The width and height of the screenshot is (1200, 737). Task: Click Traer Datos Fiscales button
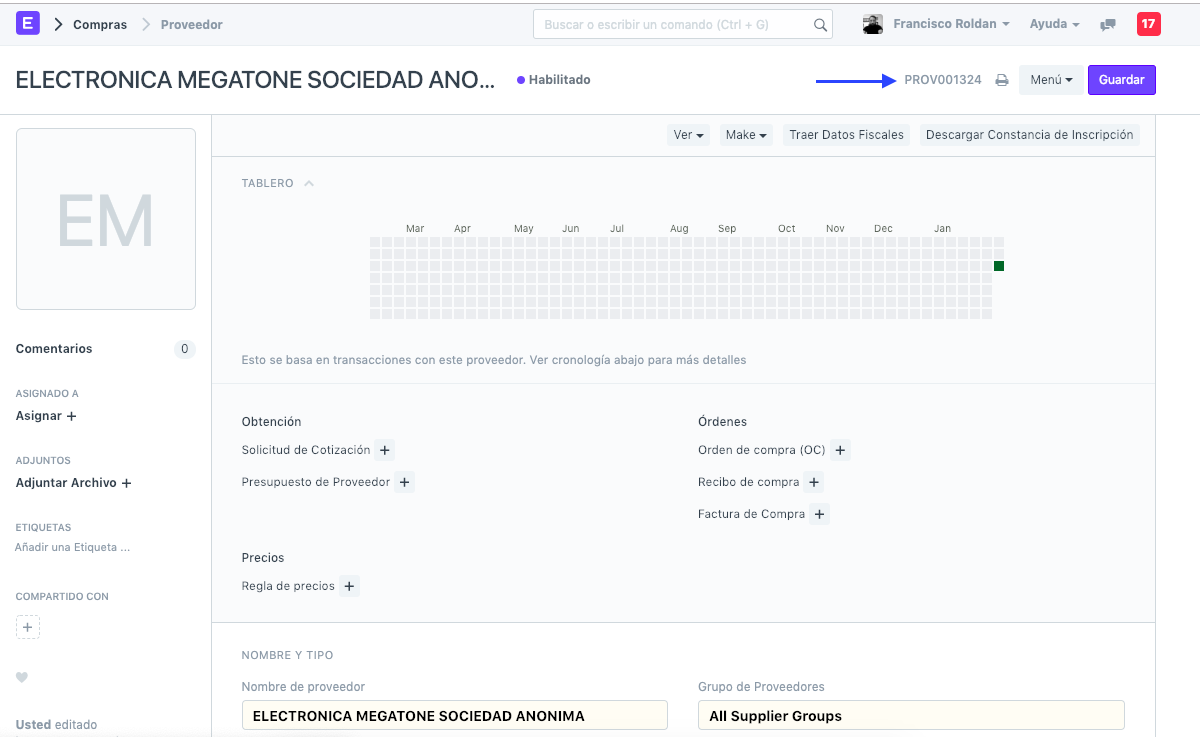click(x=846, y=135)
